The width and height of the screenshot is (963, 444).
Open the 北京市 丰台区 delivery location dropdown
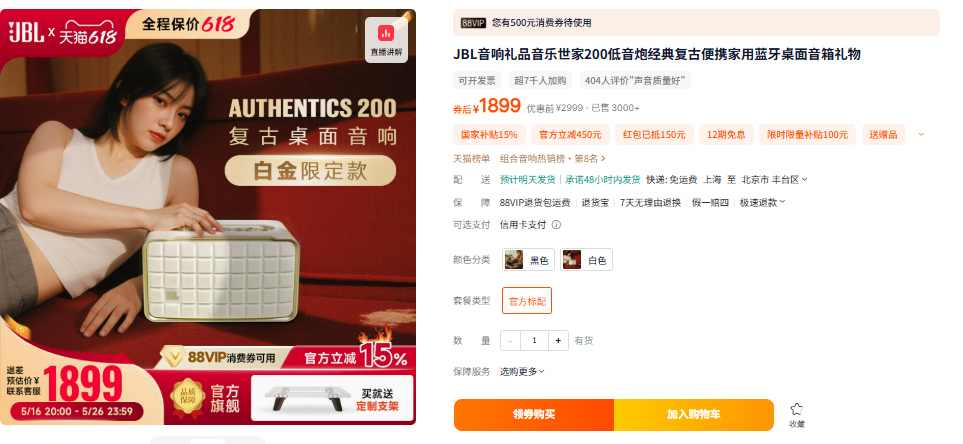(x=774, y=179)
